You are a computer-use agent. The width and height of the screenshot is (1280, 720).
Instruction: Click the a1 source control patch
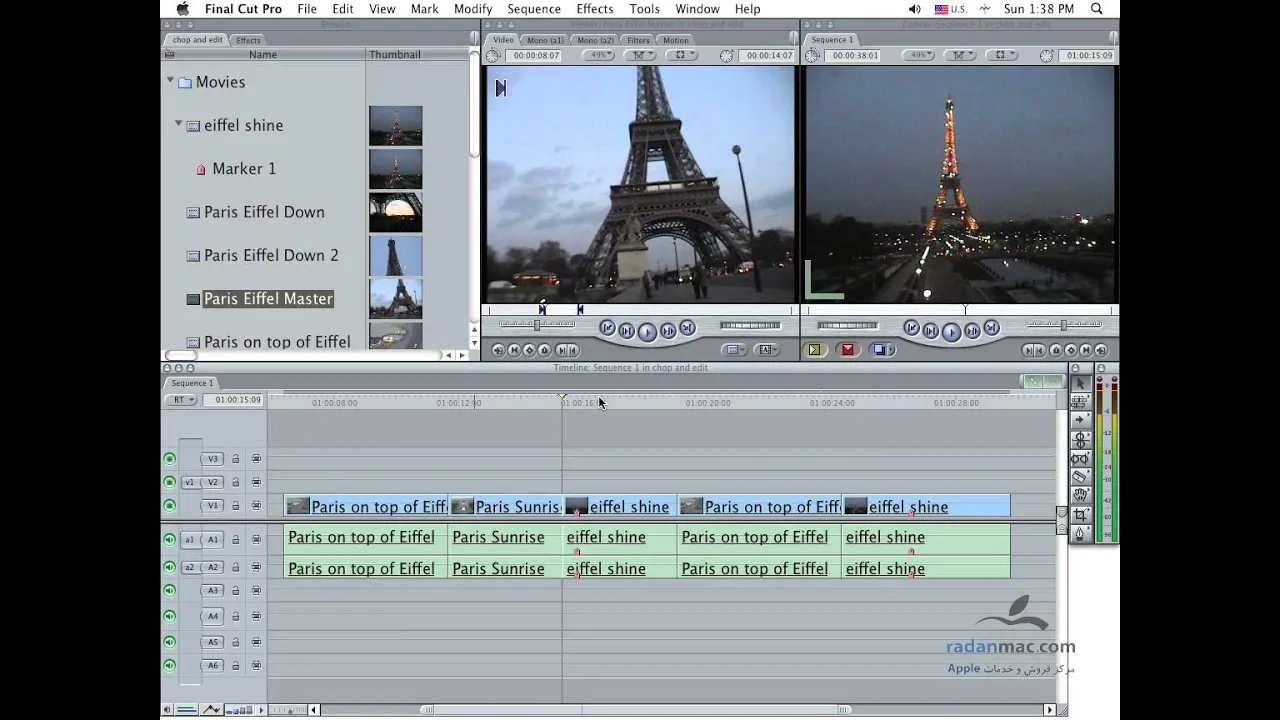point(189,539)
